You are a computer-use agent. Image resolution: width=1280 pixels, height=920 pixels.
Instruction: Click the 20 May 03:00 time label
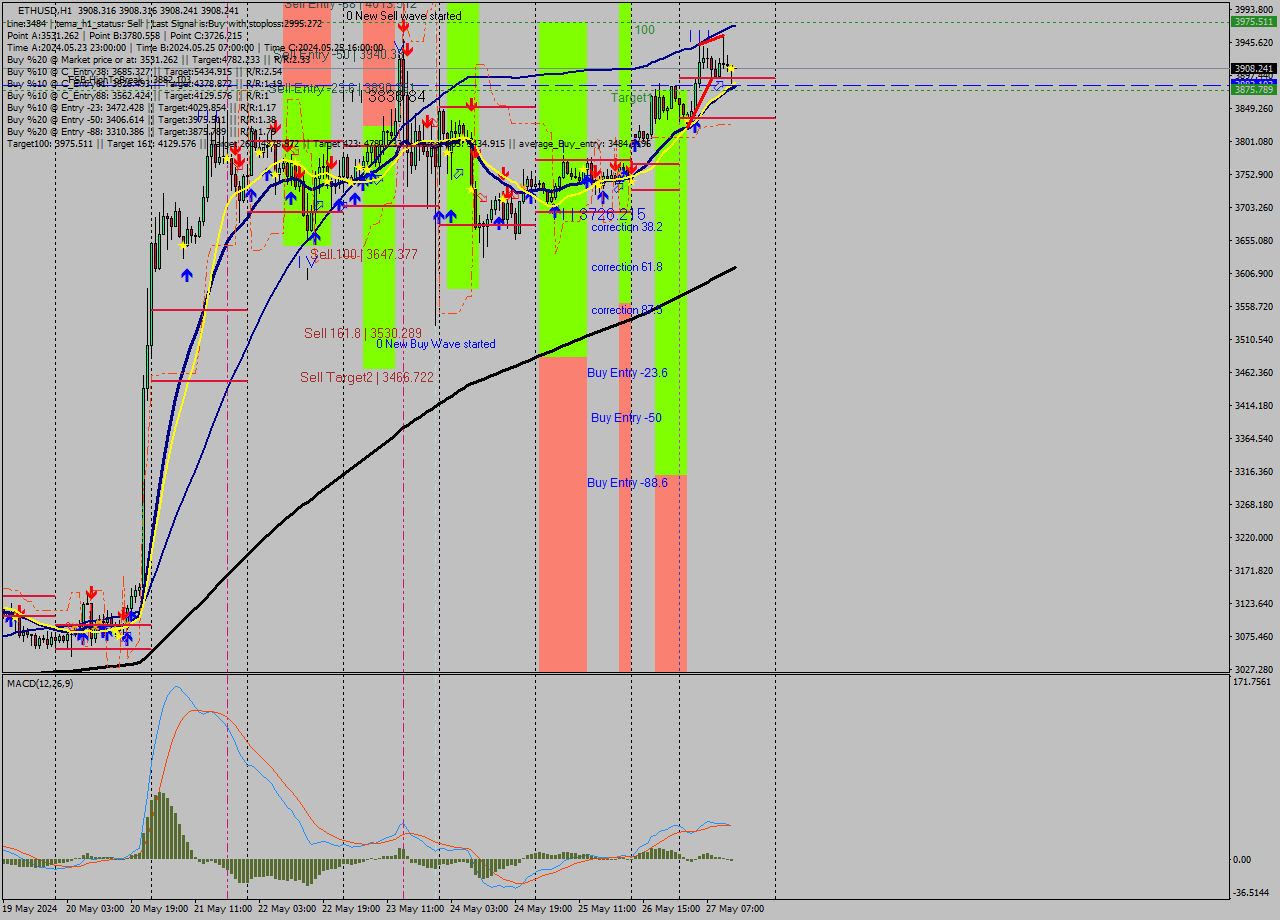95,909
